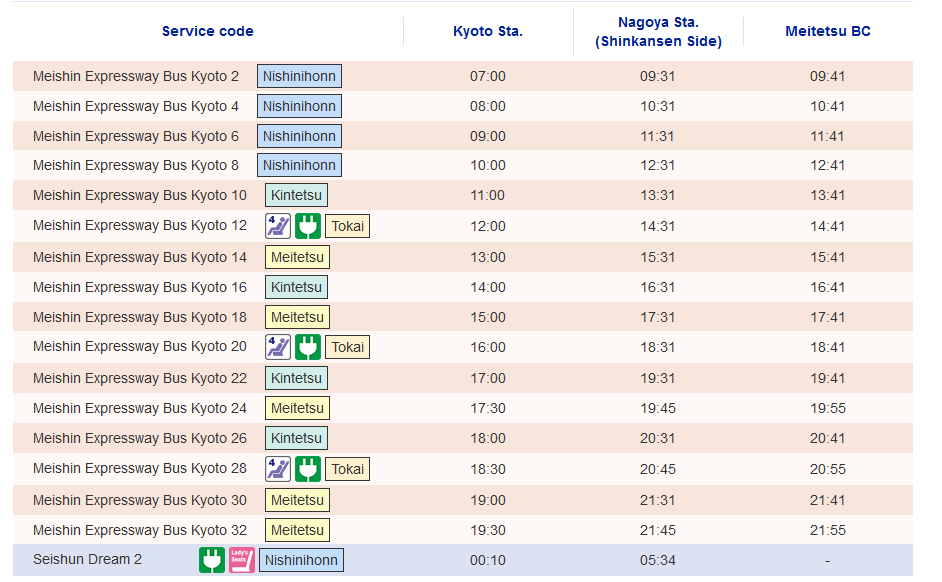Viewport: 942px width, 582px height.
Task: Click the 4-row seat icon for Kyoto 12
Action: point(278,226)
